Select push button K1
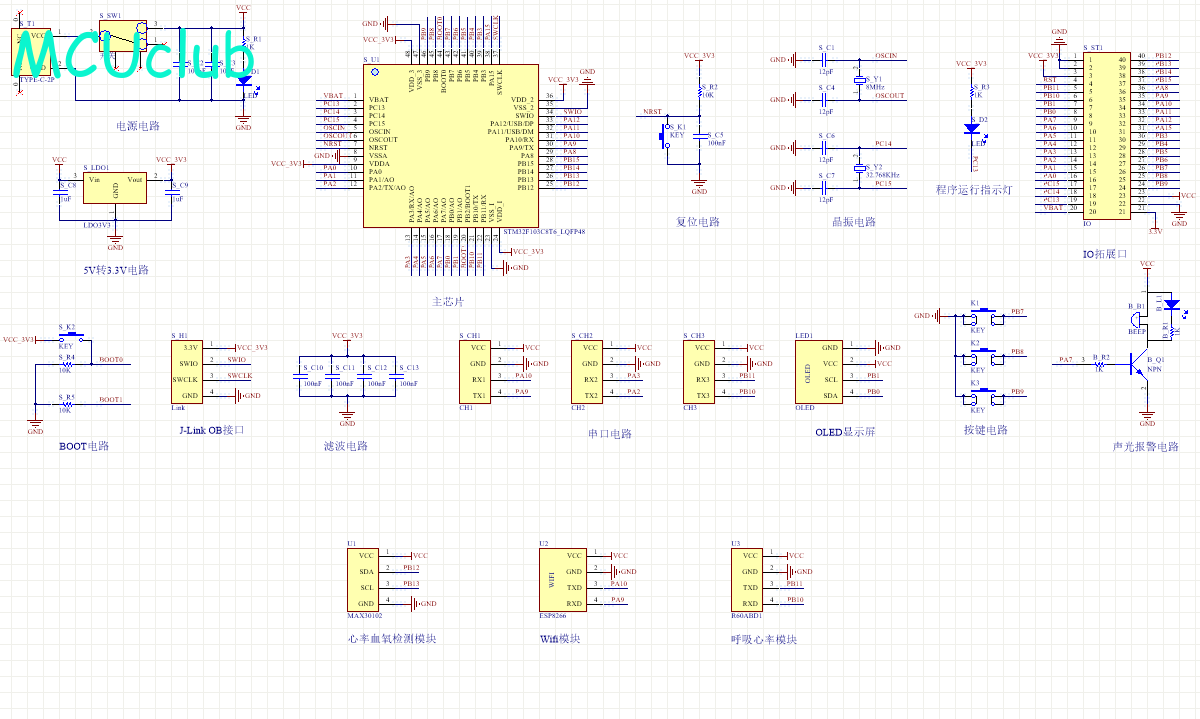Image resolution: width=1200 pixels, height=719 pixels. [x=984, y=316]
